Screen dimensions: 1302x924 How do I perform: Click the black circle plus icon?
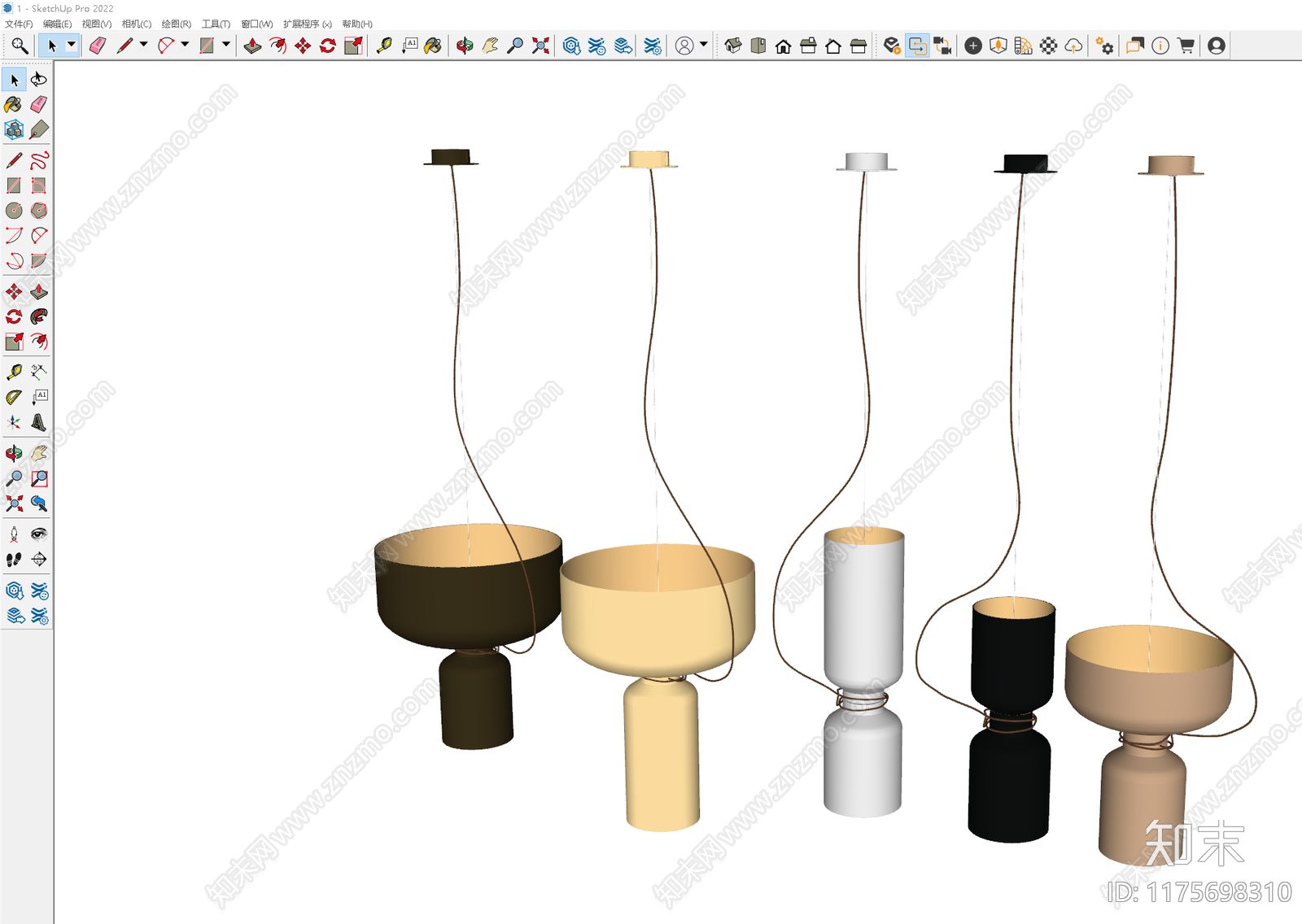(973, 46)
